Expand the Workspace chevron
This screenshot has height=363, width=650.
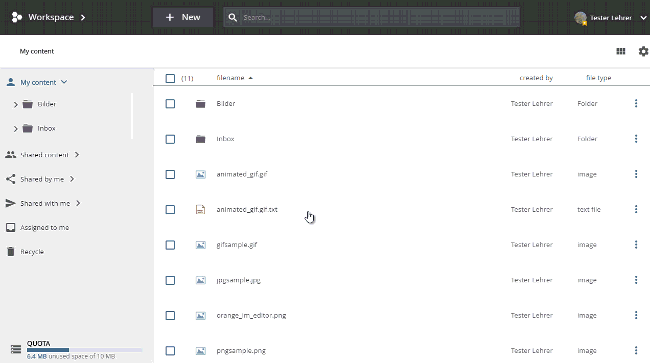point(83,17)
